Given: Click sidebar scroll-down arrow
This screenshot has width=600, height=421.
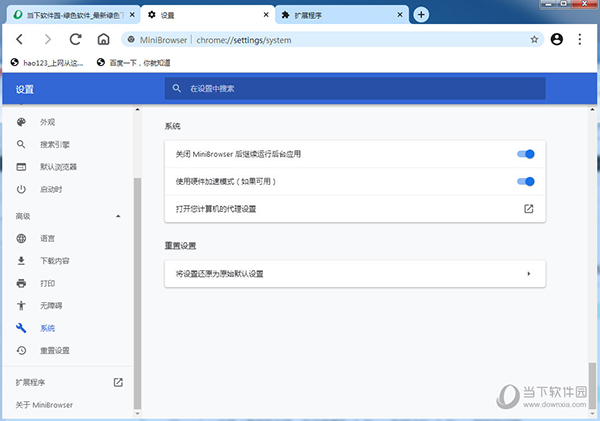Looking at the screenshot, I should (137, 414).
